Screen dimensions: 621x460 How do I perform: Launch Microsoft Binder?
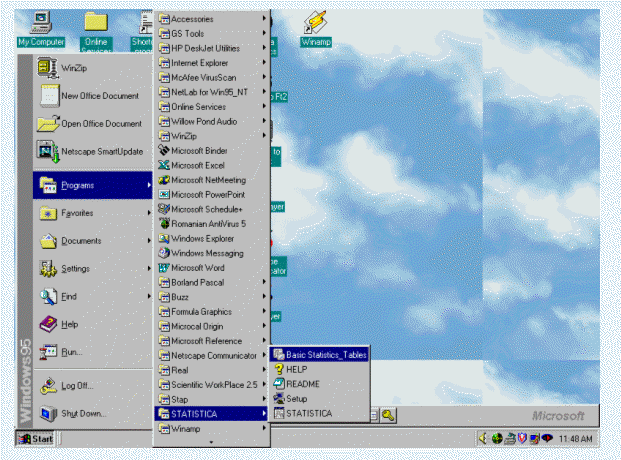(x=212, y=151)
